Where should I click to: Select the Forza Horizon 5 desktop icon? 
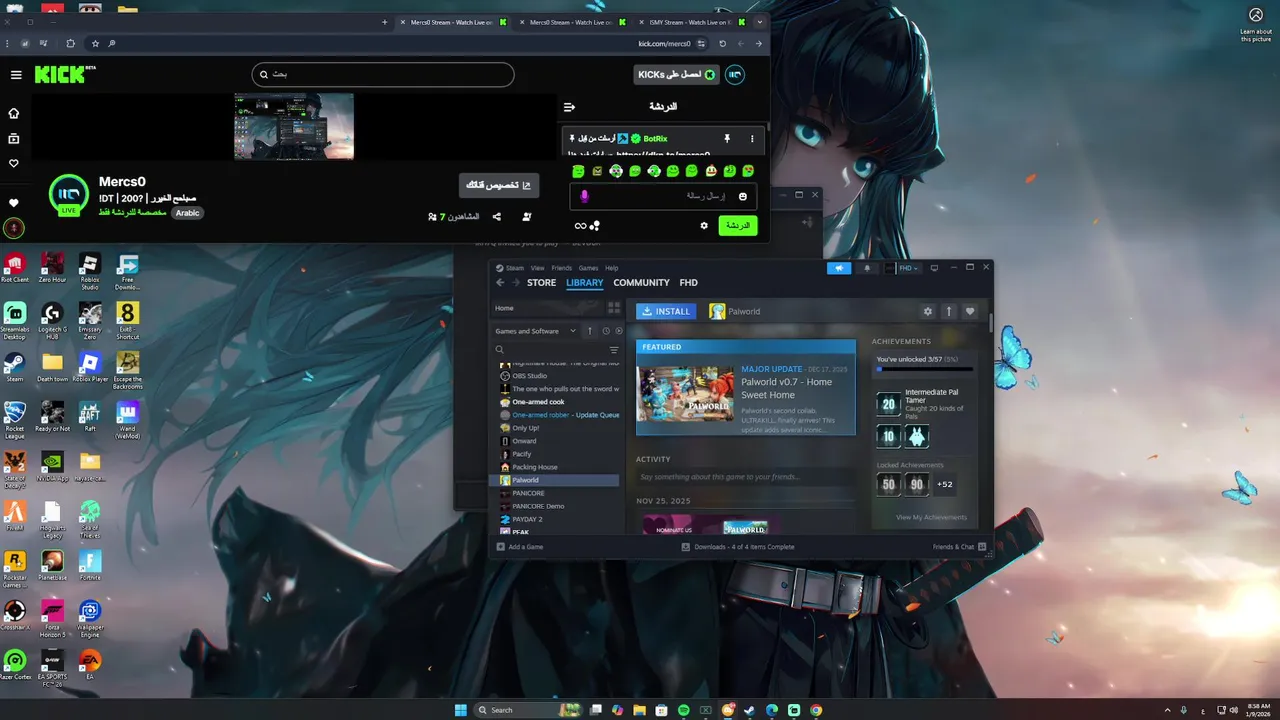(52, 616)
